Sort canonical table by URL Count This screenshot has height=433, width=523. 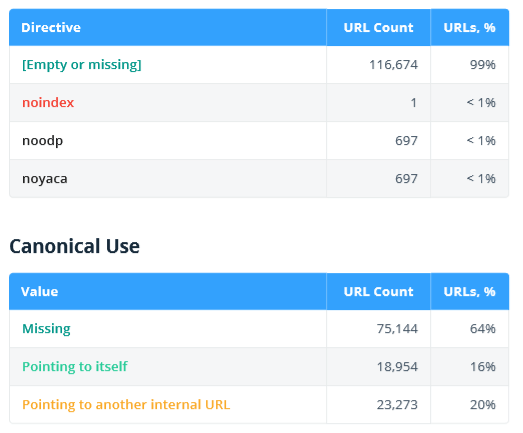[x=378, y=292]
